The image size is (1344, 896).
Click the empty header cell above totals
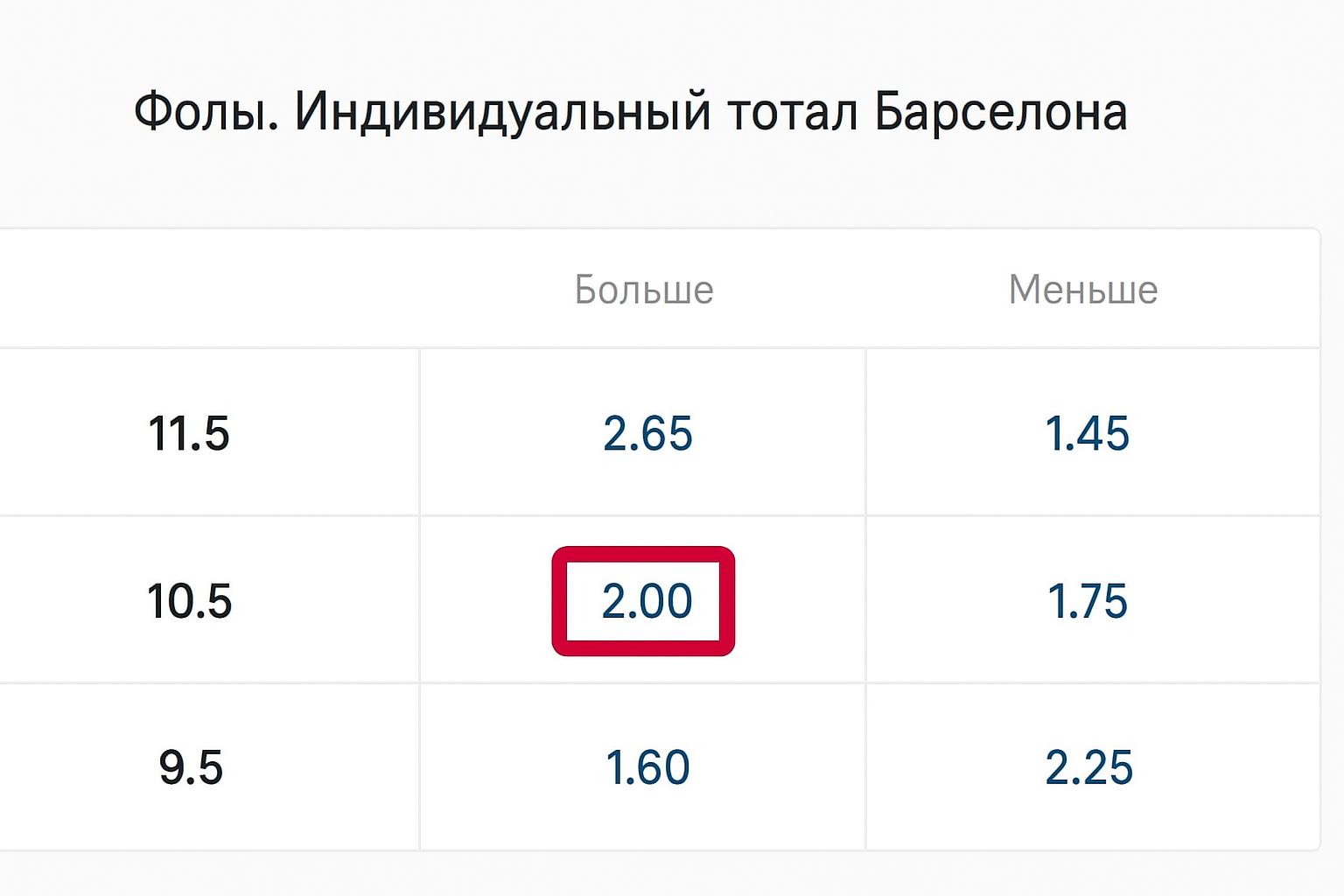pos(208,290)
